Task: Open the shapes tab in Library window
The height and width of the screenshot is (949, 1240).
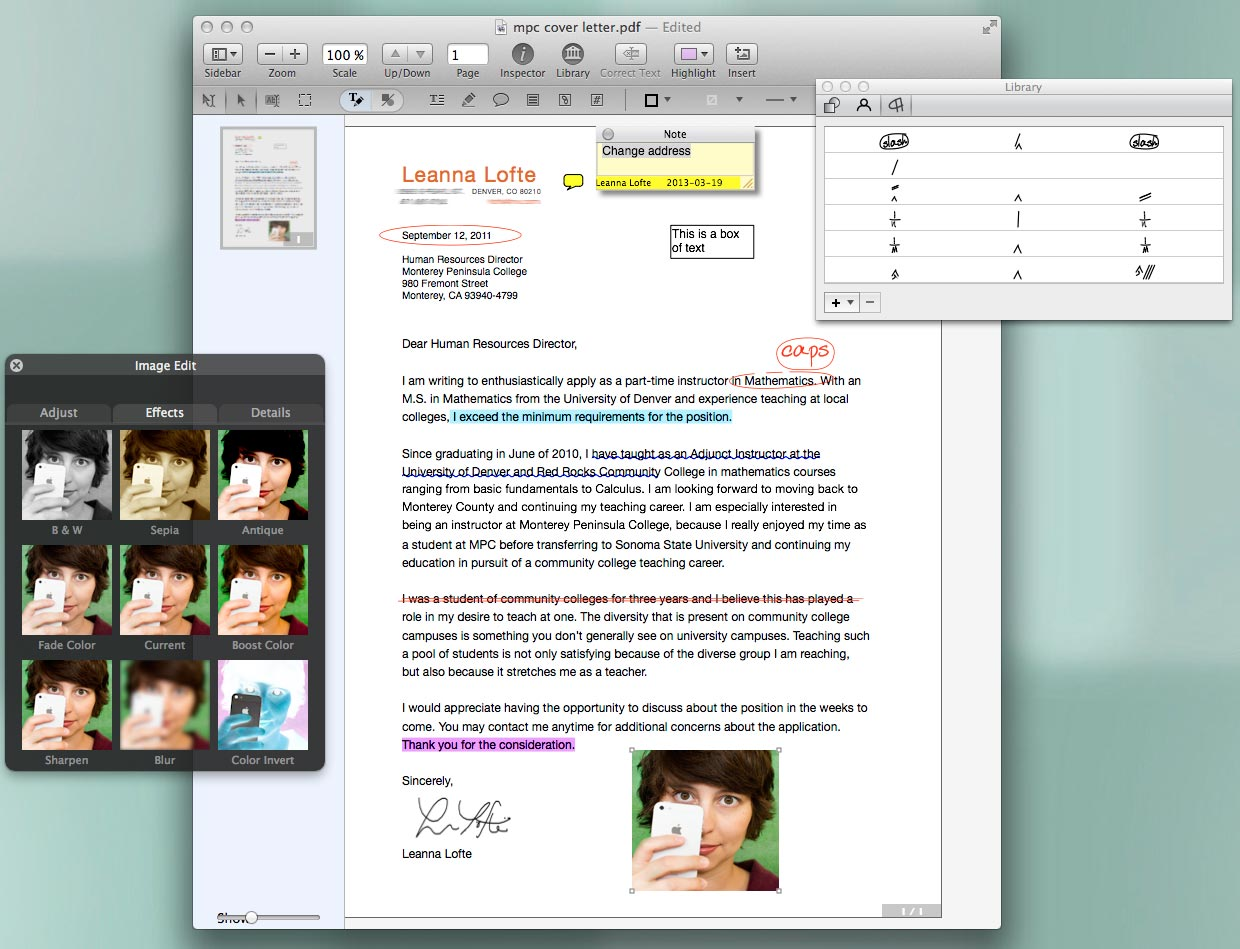Action: (832, 106)
